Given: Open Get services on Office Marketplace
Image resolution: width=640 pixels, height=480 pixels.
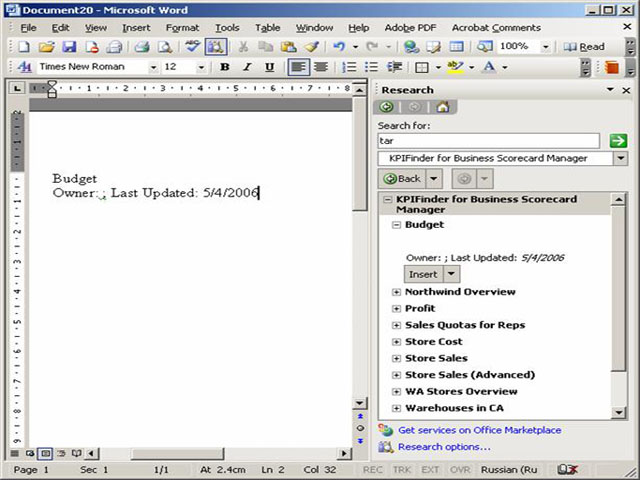Looking at the screenshot, I should tap(480, 430).
